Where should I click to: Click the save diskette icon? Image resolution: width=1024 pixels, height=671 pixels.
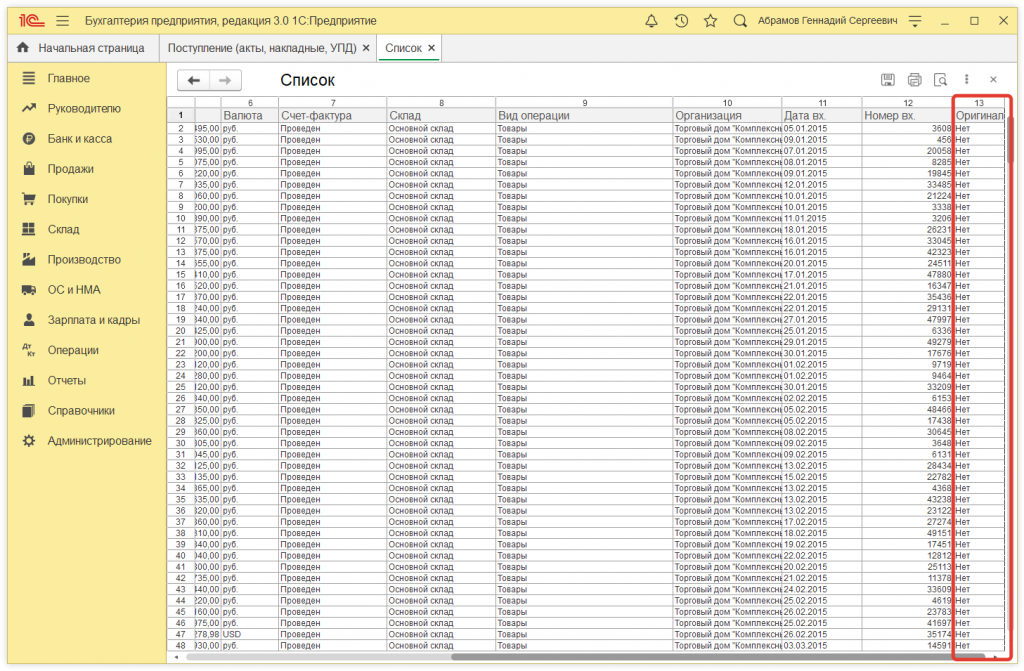(887, 80)
